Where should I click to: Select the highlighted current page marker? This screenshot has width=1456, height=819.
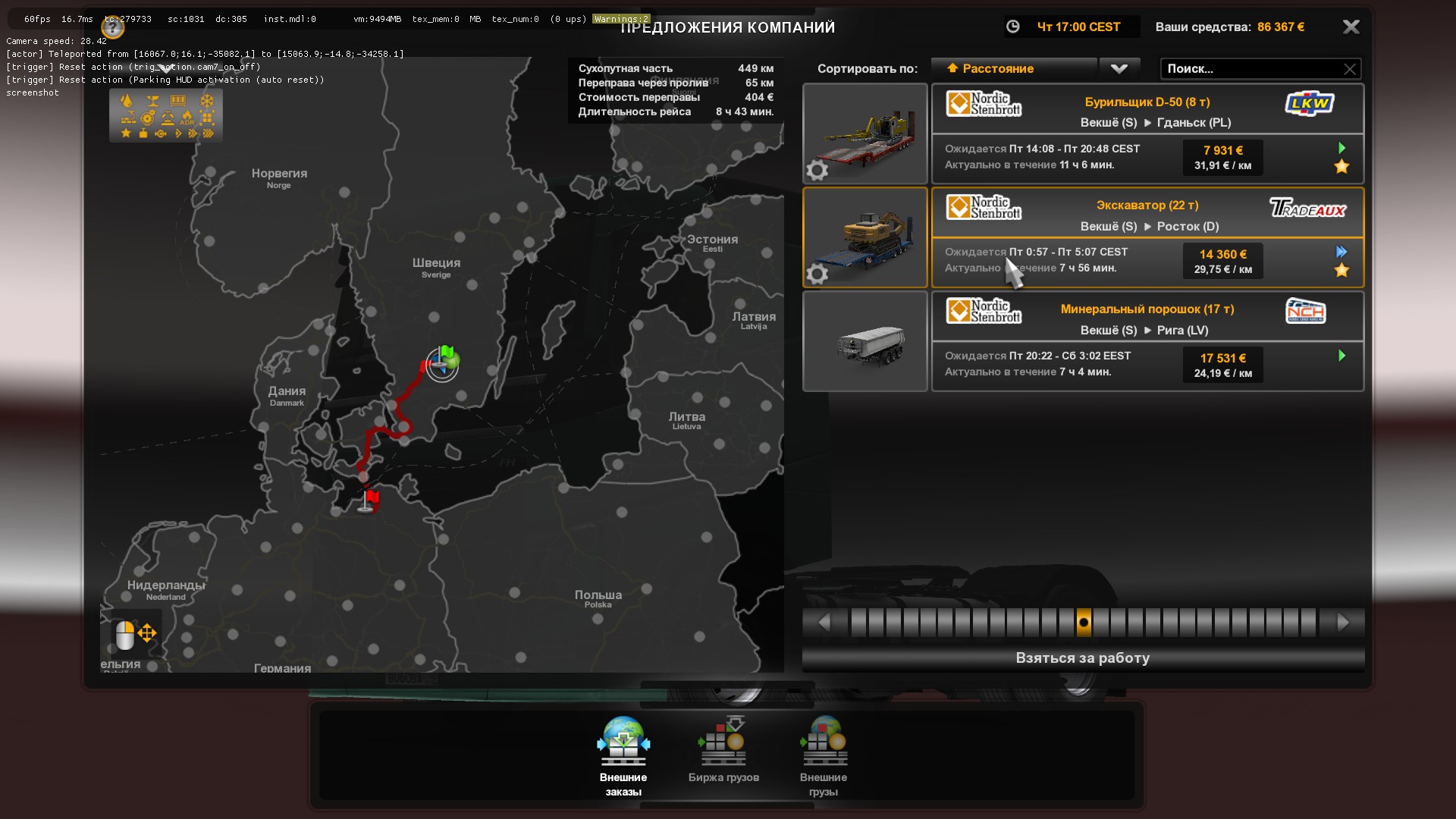[1084, 623]
